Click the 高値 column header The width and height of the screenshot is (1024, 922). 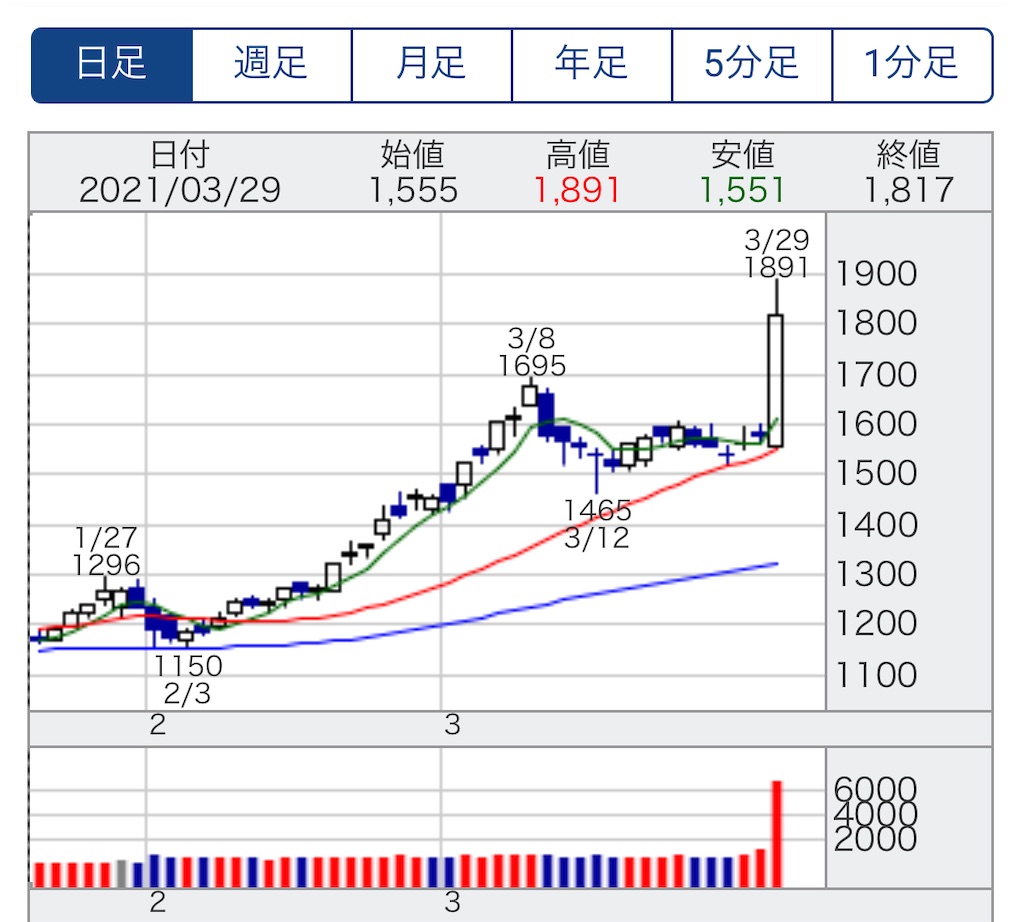pos(578,155)
